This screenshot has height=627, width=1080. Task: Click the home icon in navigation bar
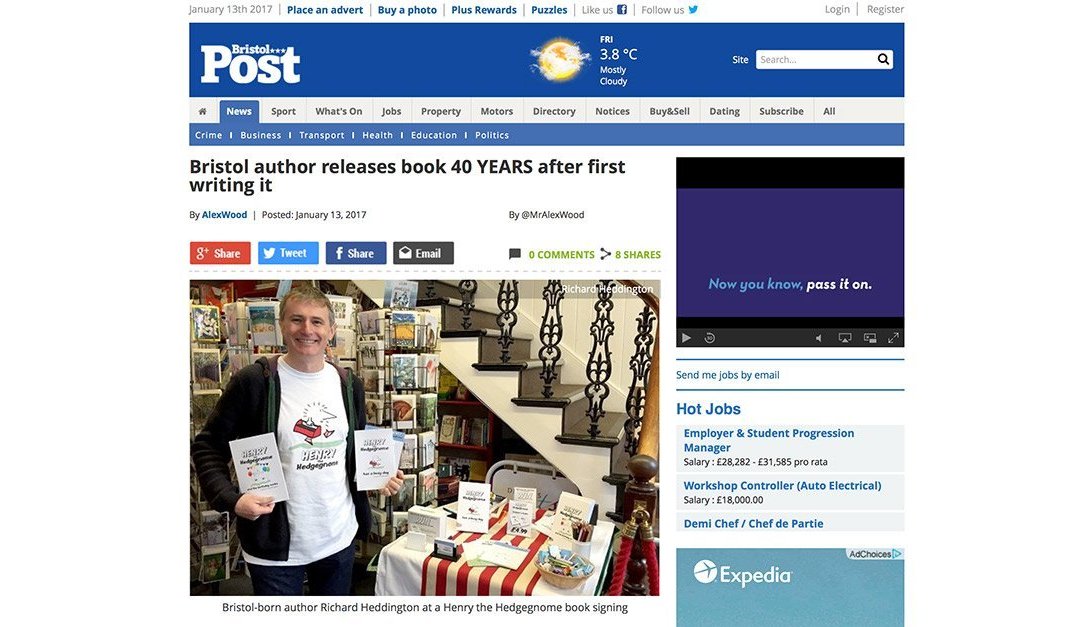(202, 111)
